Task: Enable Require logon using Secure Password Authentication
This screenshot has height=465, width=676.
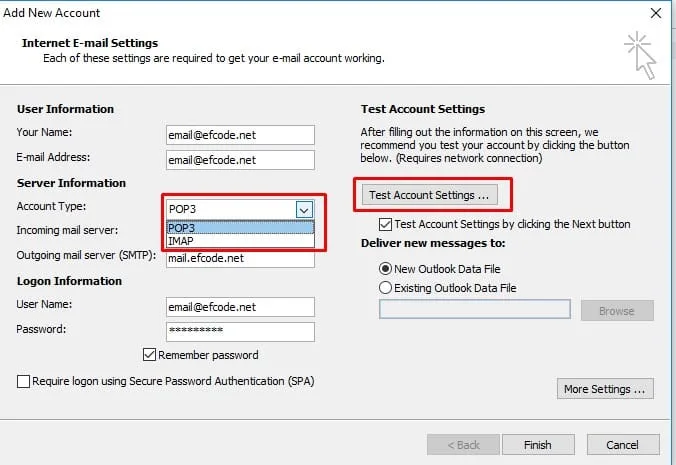Action: pyautogui.click(x=23, y=381)
